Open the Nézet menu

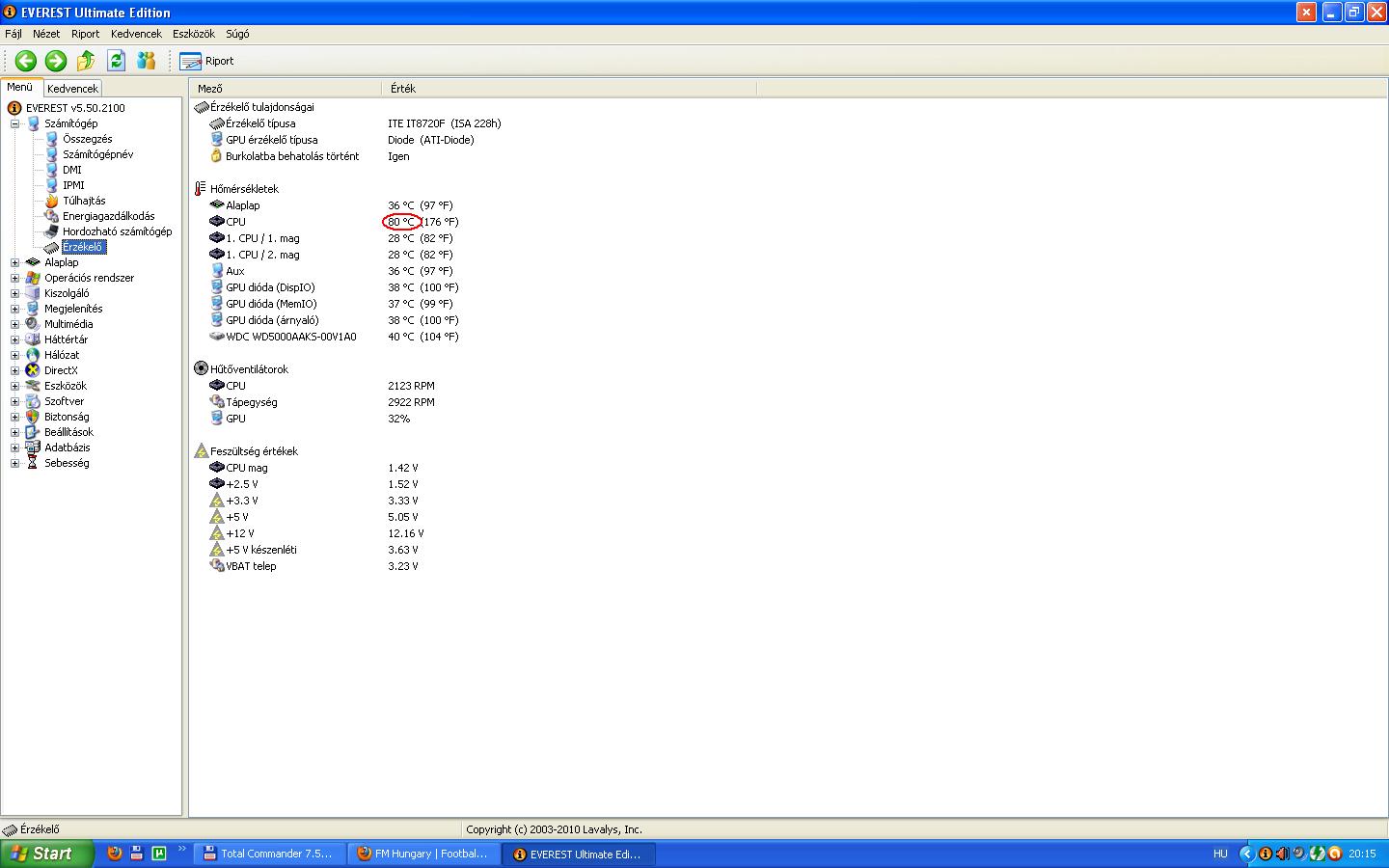coord(46,34)
